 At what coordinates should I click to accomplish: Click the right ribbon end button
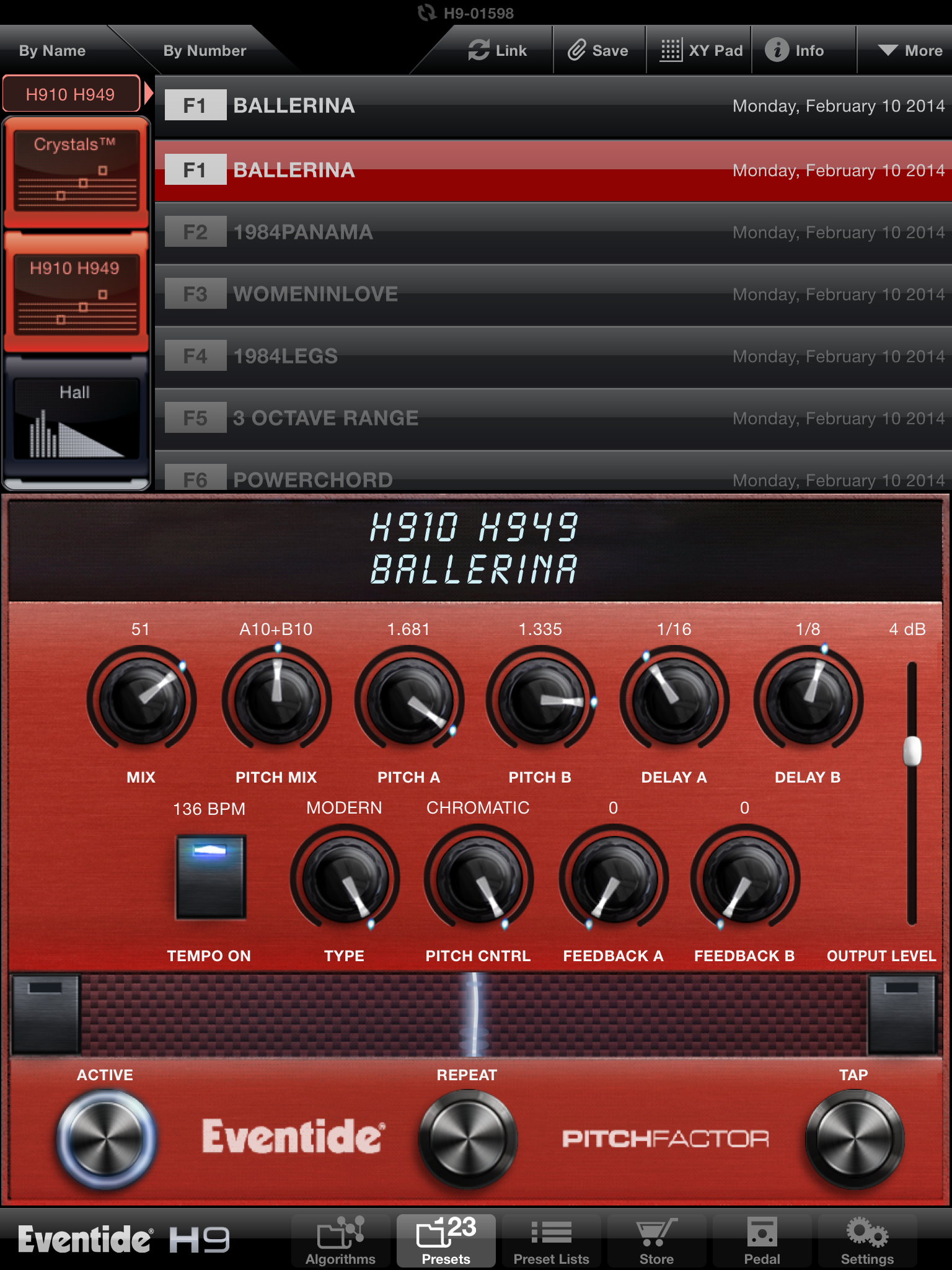click(x=902, y=1015)
